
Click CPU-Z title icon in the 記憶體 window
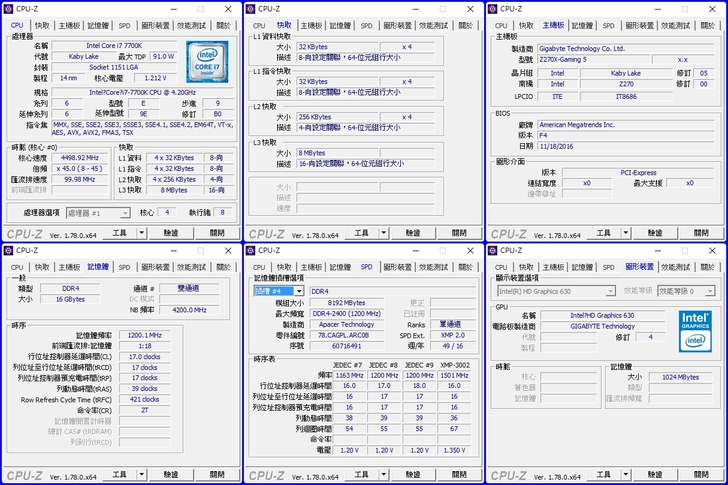point(8,251)
